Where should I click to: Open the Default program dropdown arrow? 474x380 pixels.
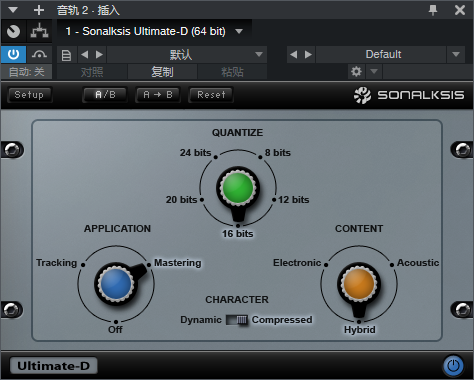pos(456,54)
